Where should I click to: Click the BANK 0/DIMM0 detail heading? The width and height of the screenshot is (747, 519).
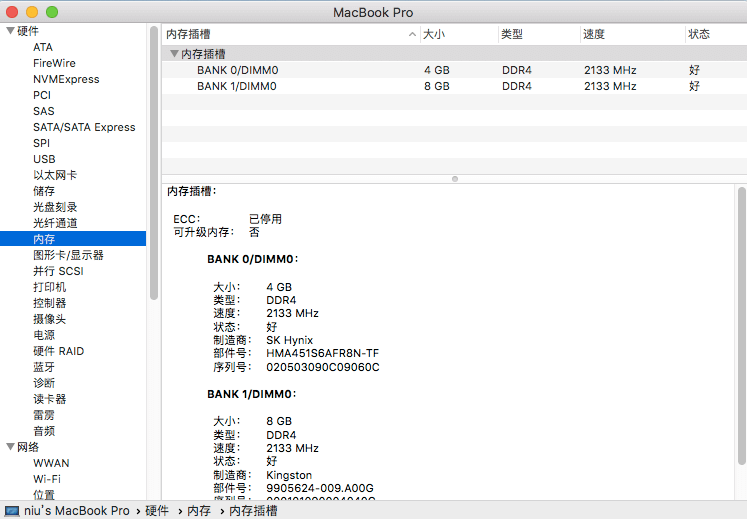point(252,259)
